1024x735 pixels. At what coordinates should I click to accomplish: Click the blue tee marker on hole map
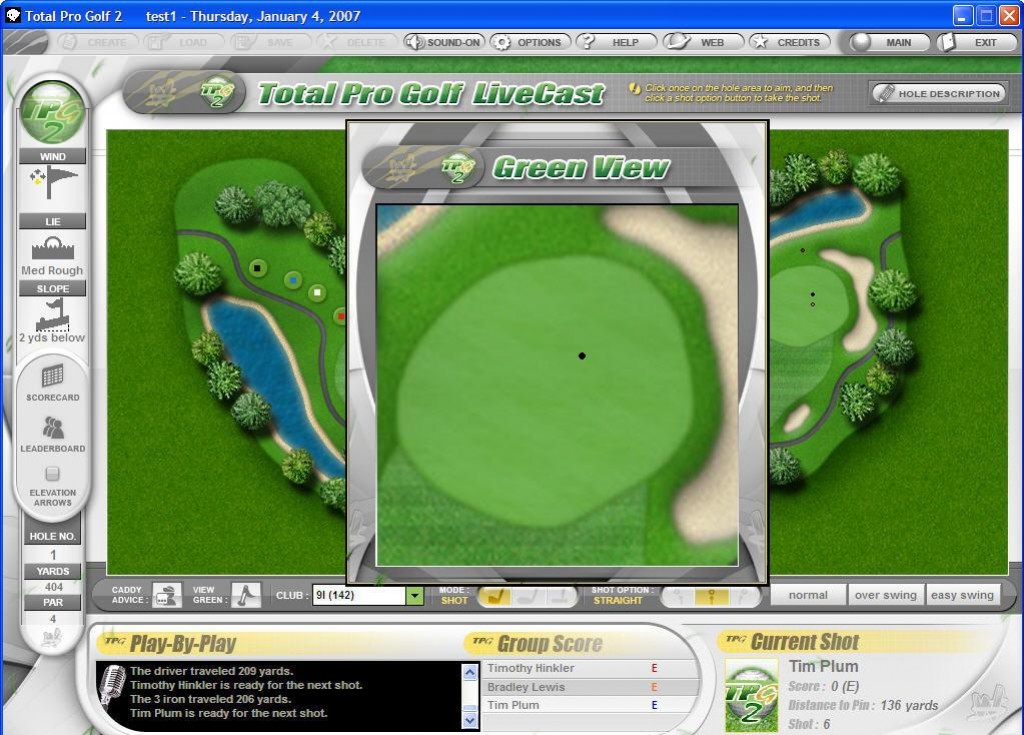click(293, 280)
